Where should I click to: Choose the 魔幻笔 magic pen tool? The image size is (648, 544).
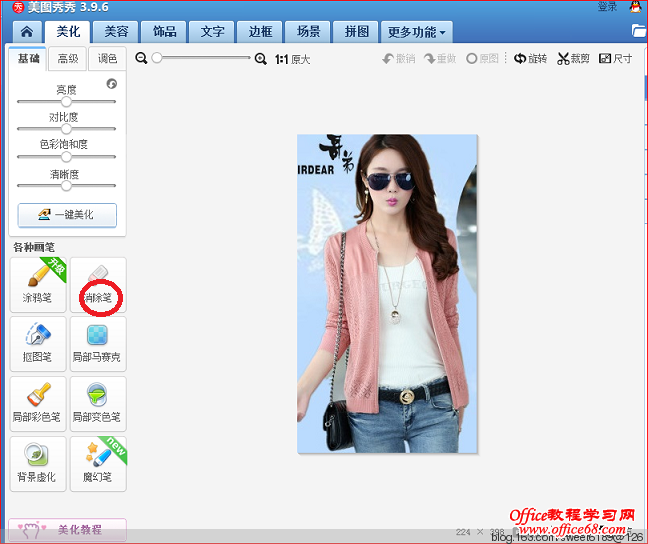[x=98, y=463]
